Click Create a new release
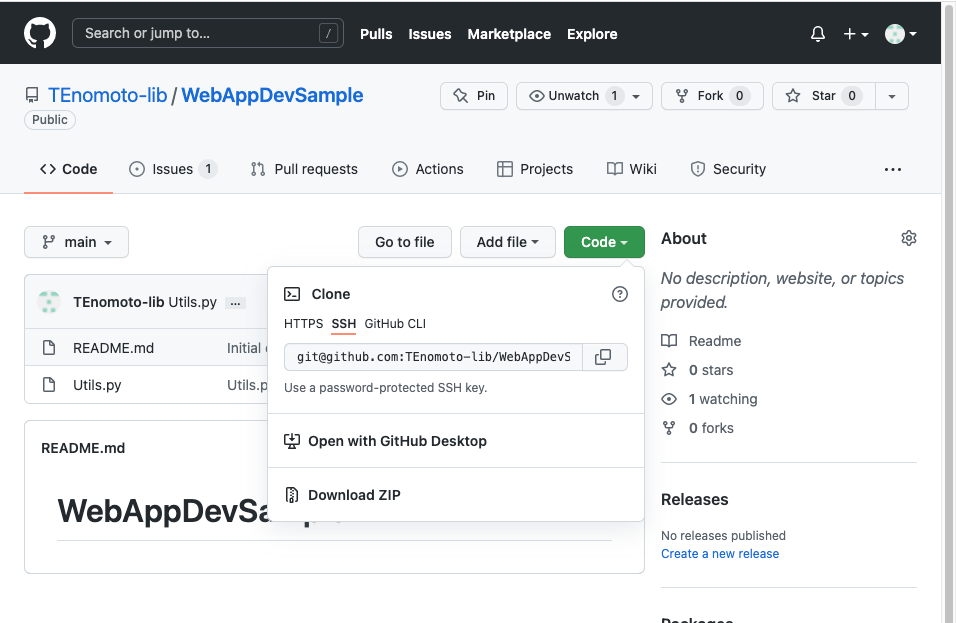Image resolution: width=956 pixels, height=623 pixels. point(720,554)
